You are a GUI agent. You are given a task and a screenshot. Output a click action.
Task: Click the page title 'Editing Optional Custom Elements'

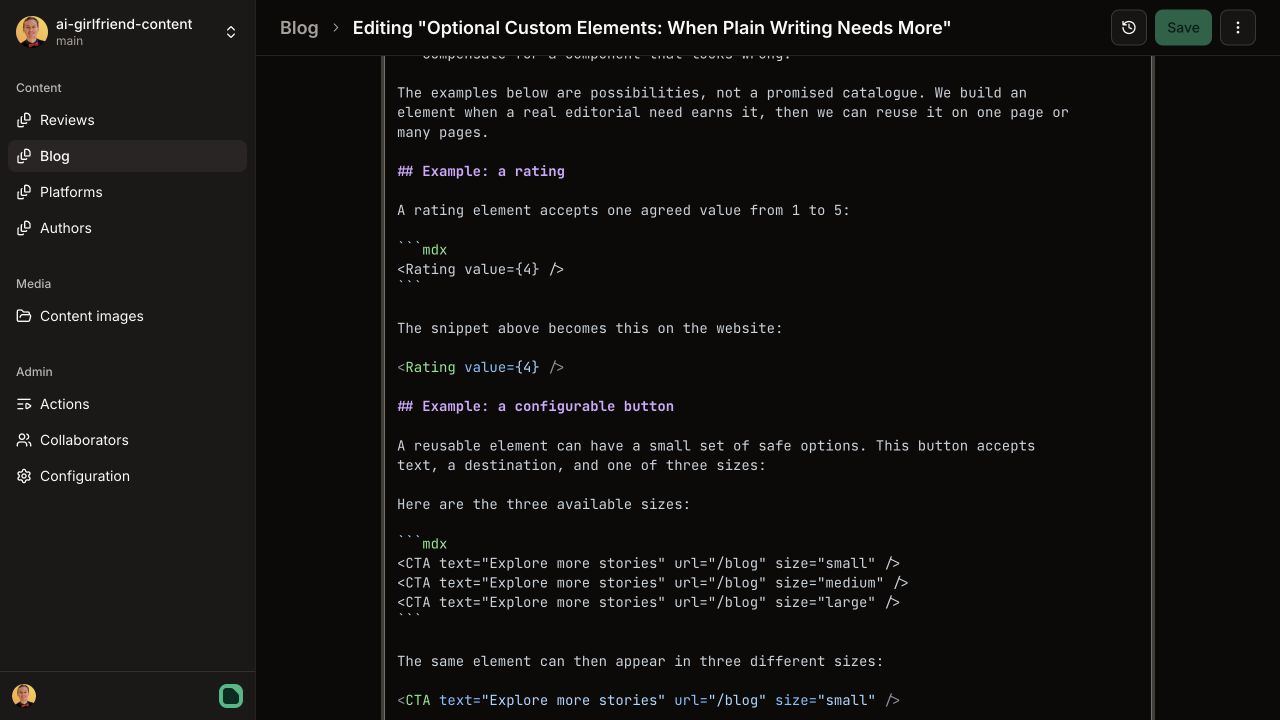click(x=652, y=28)
